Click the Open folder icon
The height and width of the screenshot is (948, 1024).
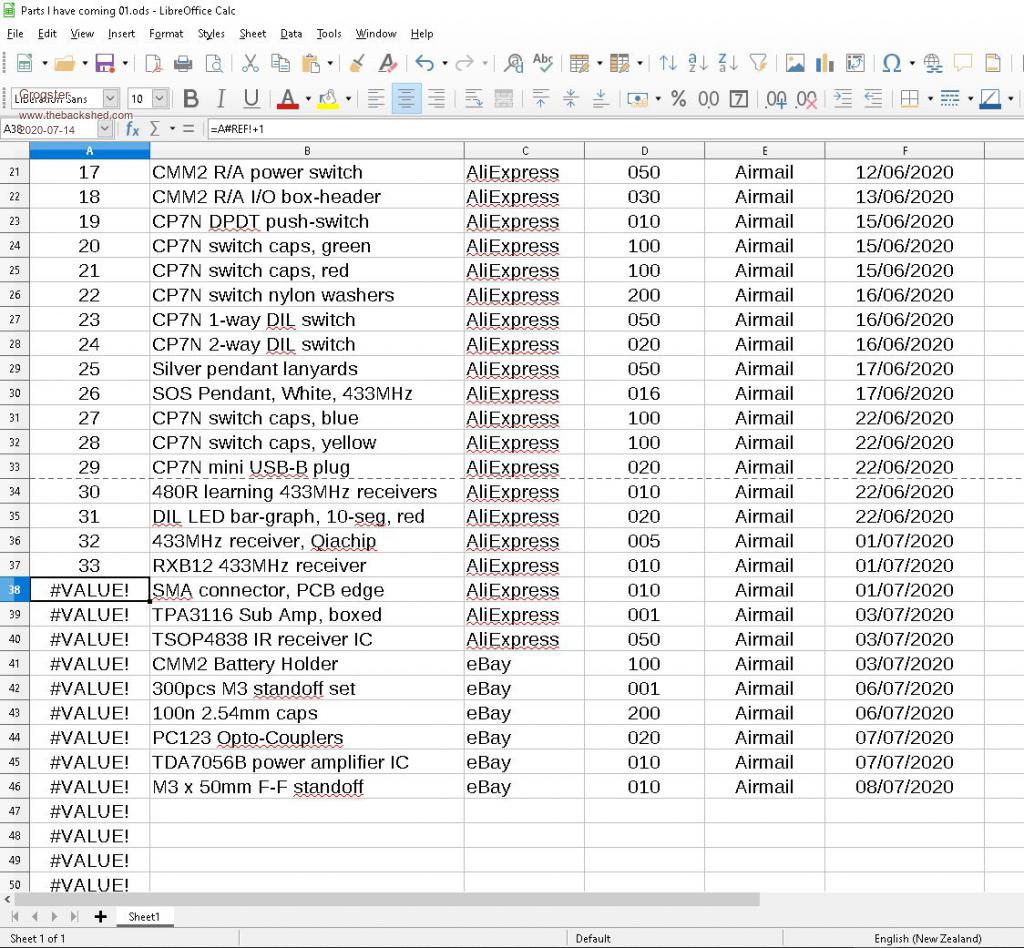pyautogui.click(x=64, y=63)
